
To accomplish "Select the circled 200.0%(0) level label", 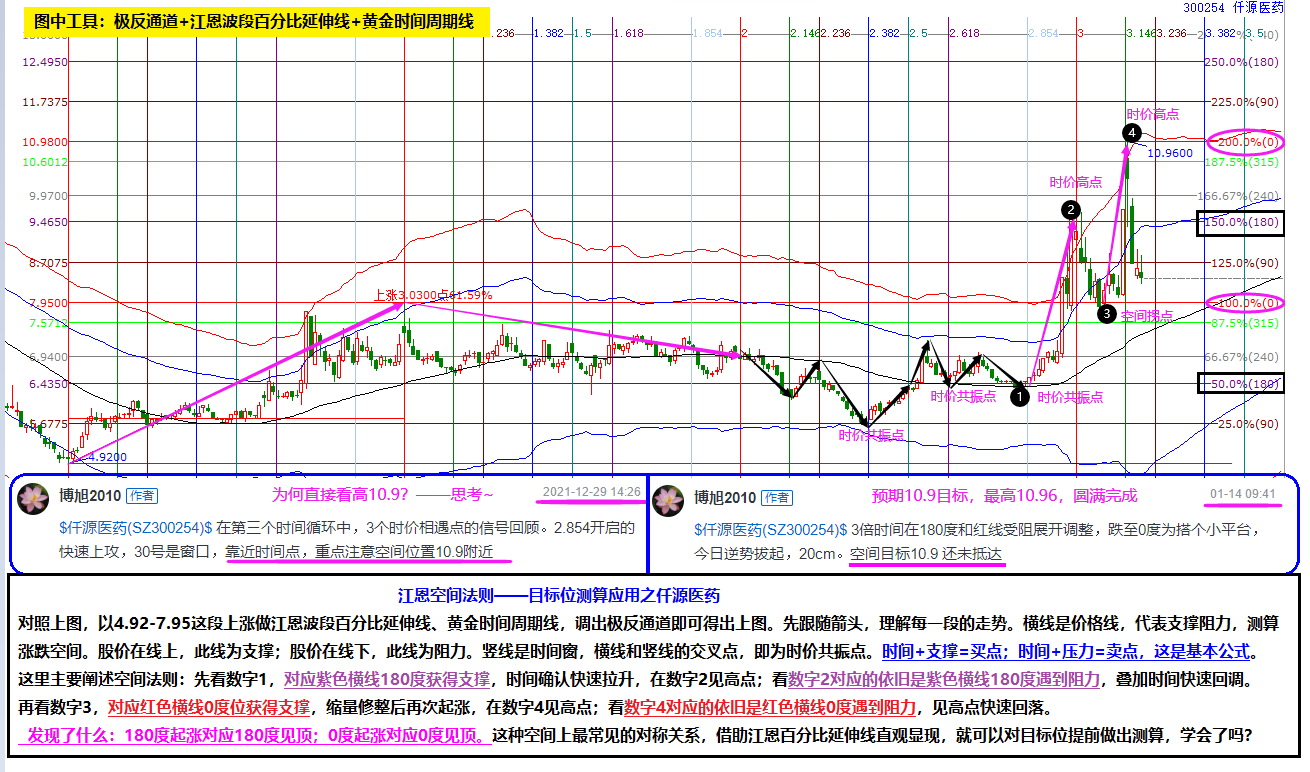I will point(1243,142).
